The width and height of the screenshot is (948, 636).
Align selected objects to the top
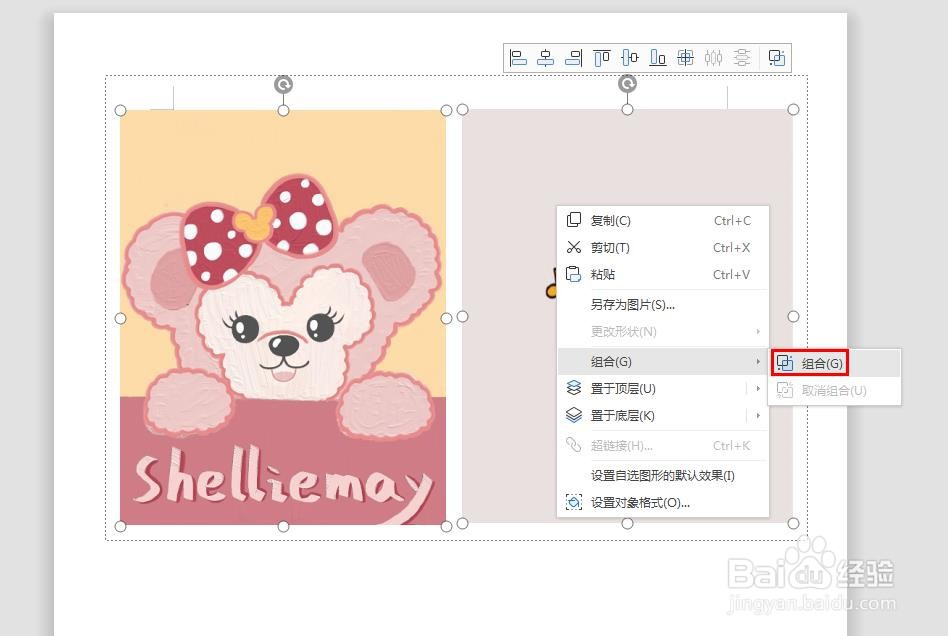(x=602, y=58)
